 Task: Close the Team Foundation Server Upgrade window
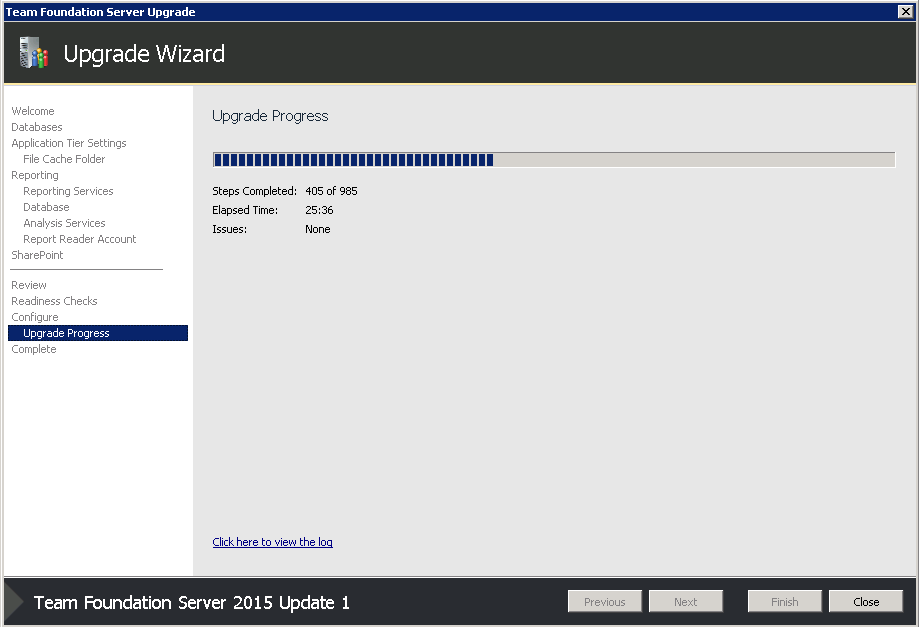(905, 12)
